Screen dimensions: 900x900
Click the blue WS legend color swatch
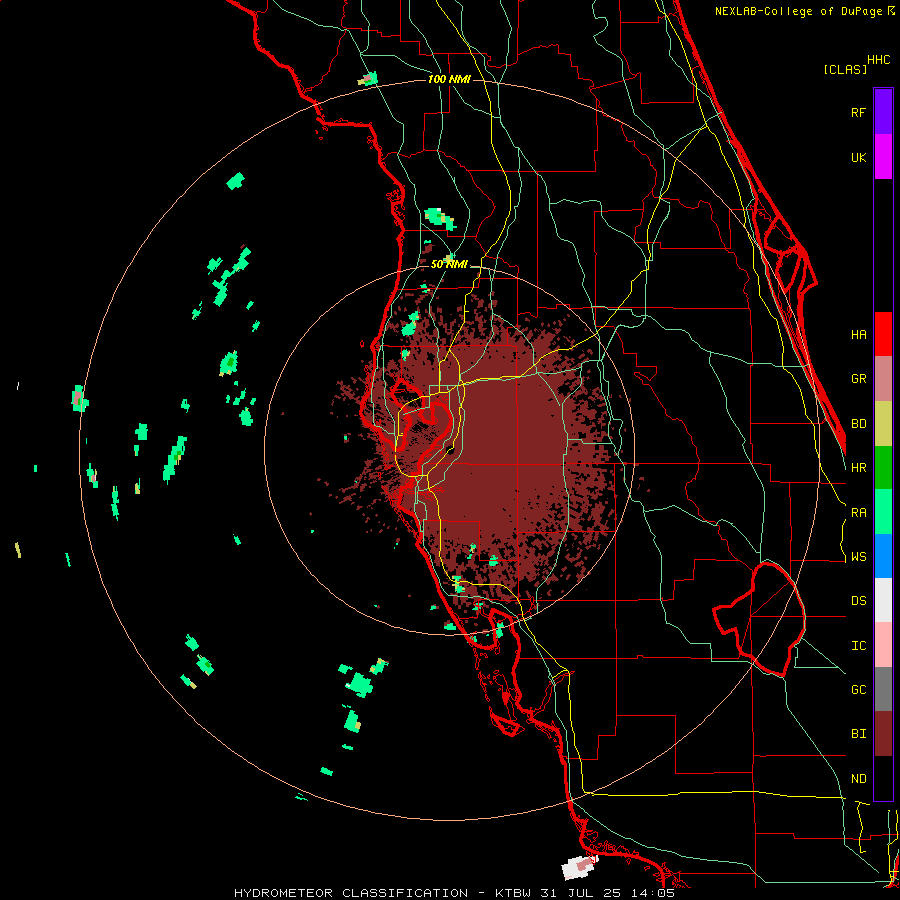tap(883, 556)
